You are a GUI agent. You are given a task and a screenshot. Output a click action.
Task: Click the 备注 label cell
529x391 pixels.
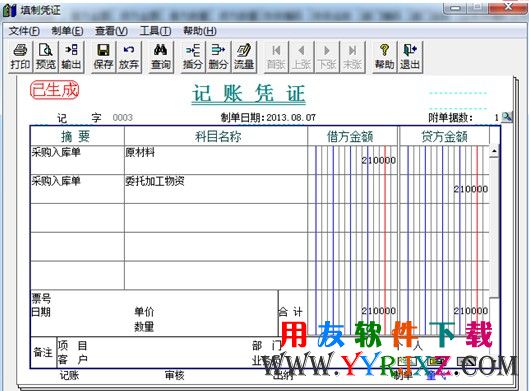pyautogui.click(x=43, y=353)
